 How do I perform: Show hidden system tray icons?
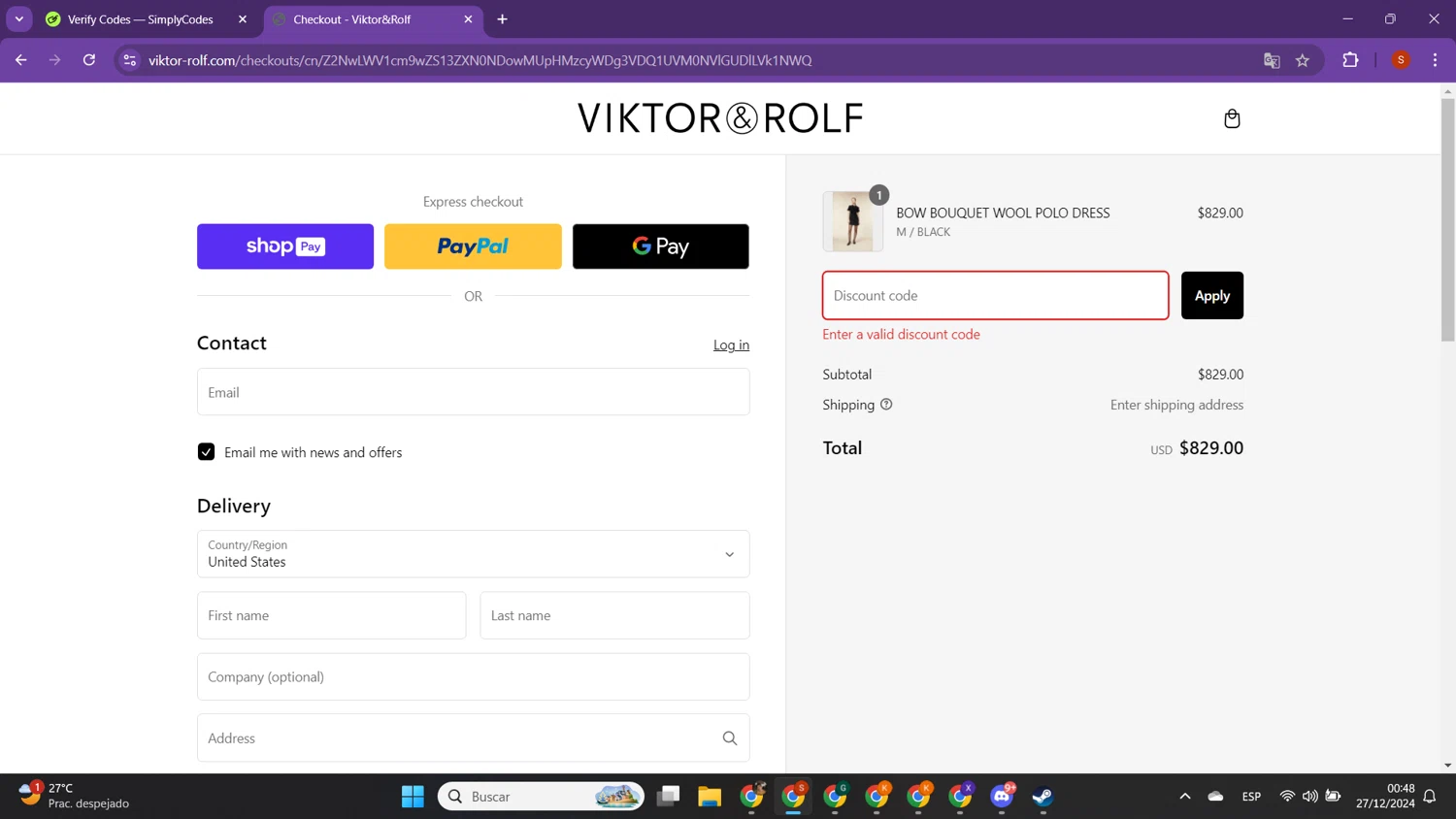[x=1185, y=797]
